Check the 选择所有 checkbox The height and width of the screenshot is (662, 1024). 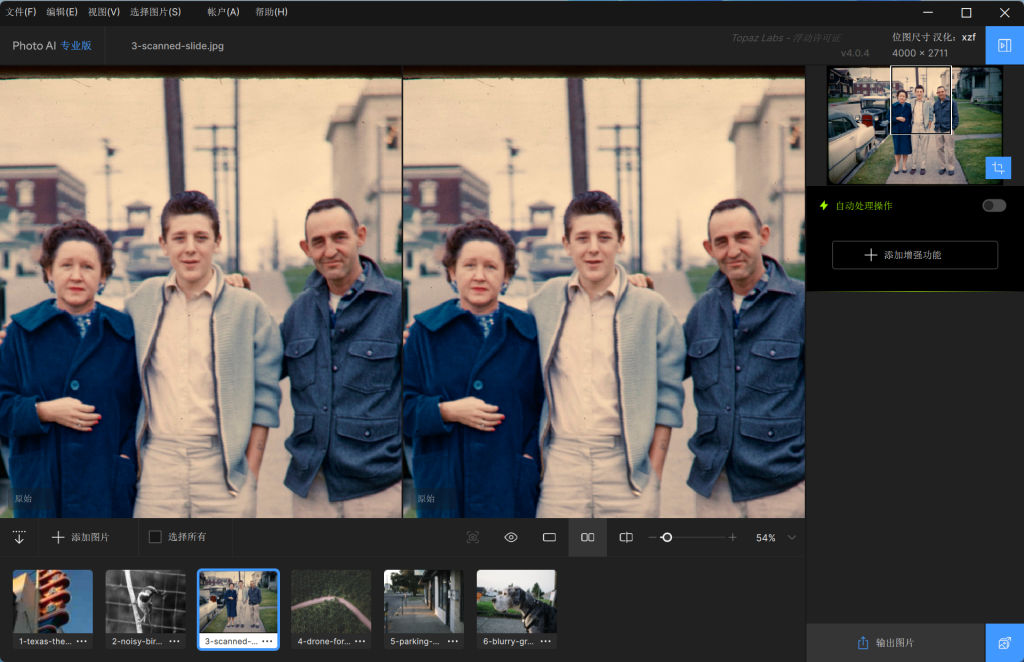tap(155, 537)
